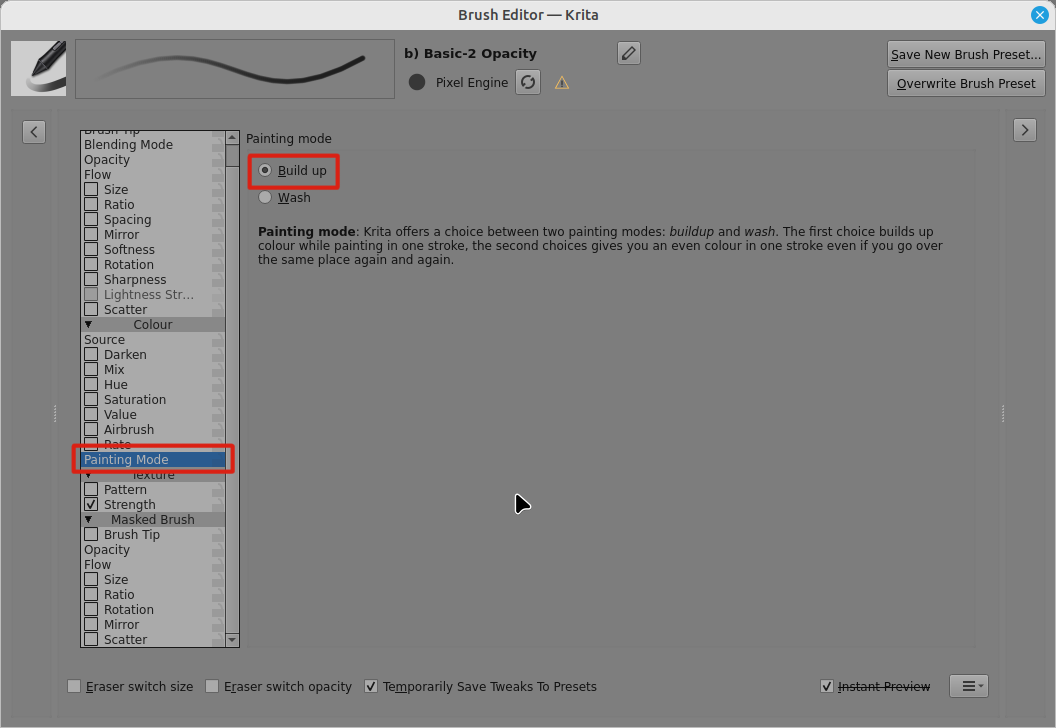Click the yellow warning triangle icon
Image resolution: width=1056 pixels, height=728 pixels.
pos(561,82)
